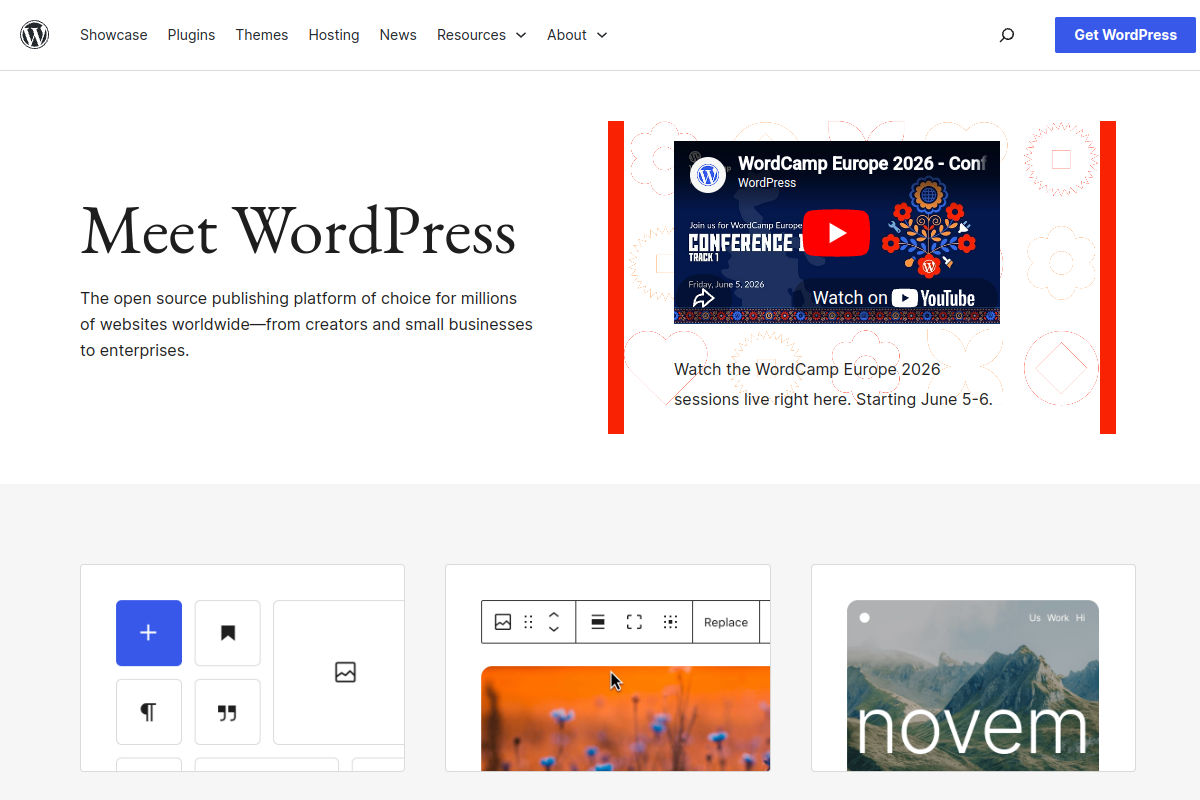Open the site search magnifier icon
1200x800 pixels.
(1007, 35)
